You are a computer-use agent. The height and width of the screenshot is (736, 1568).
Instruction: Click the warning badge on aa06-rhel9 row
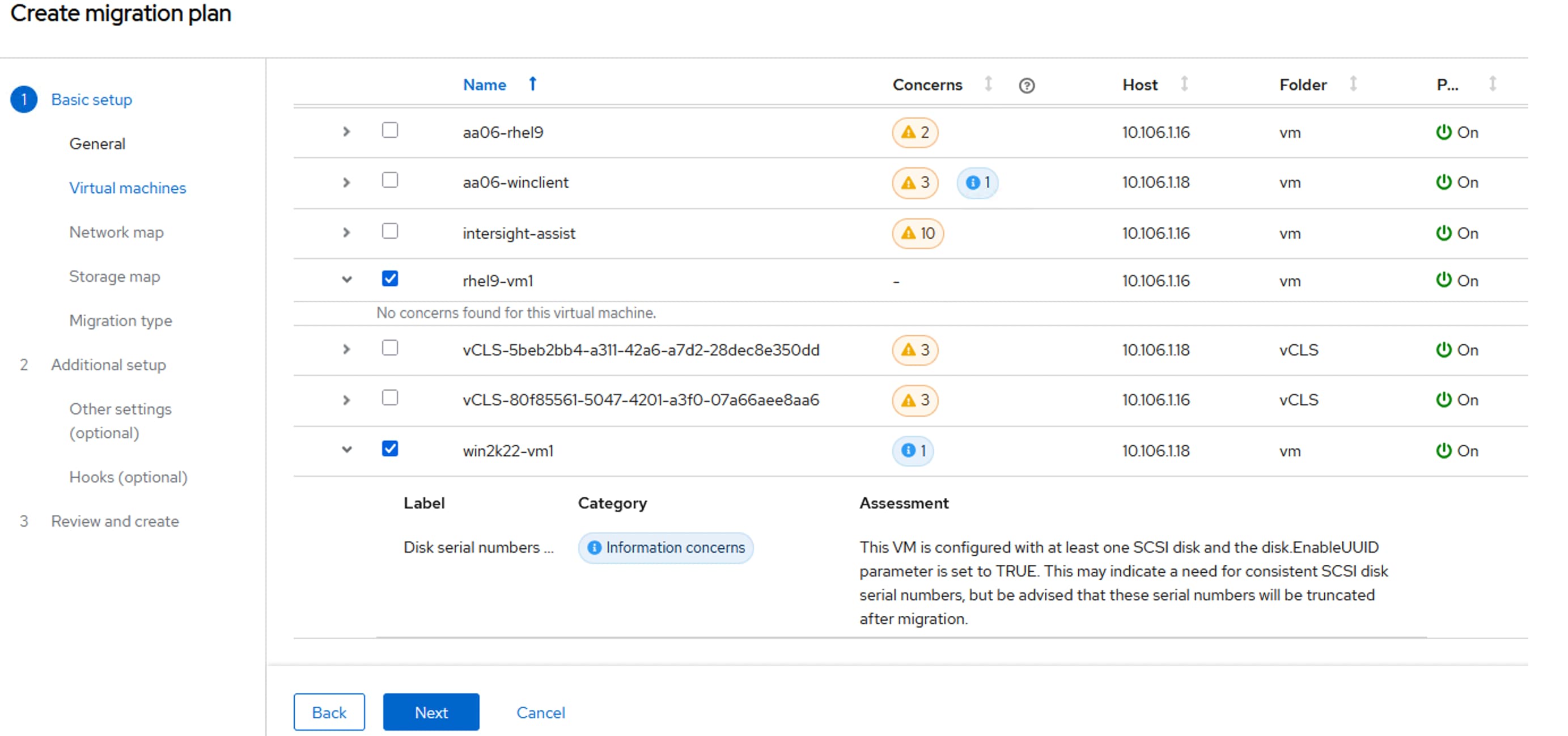915,132
